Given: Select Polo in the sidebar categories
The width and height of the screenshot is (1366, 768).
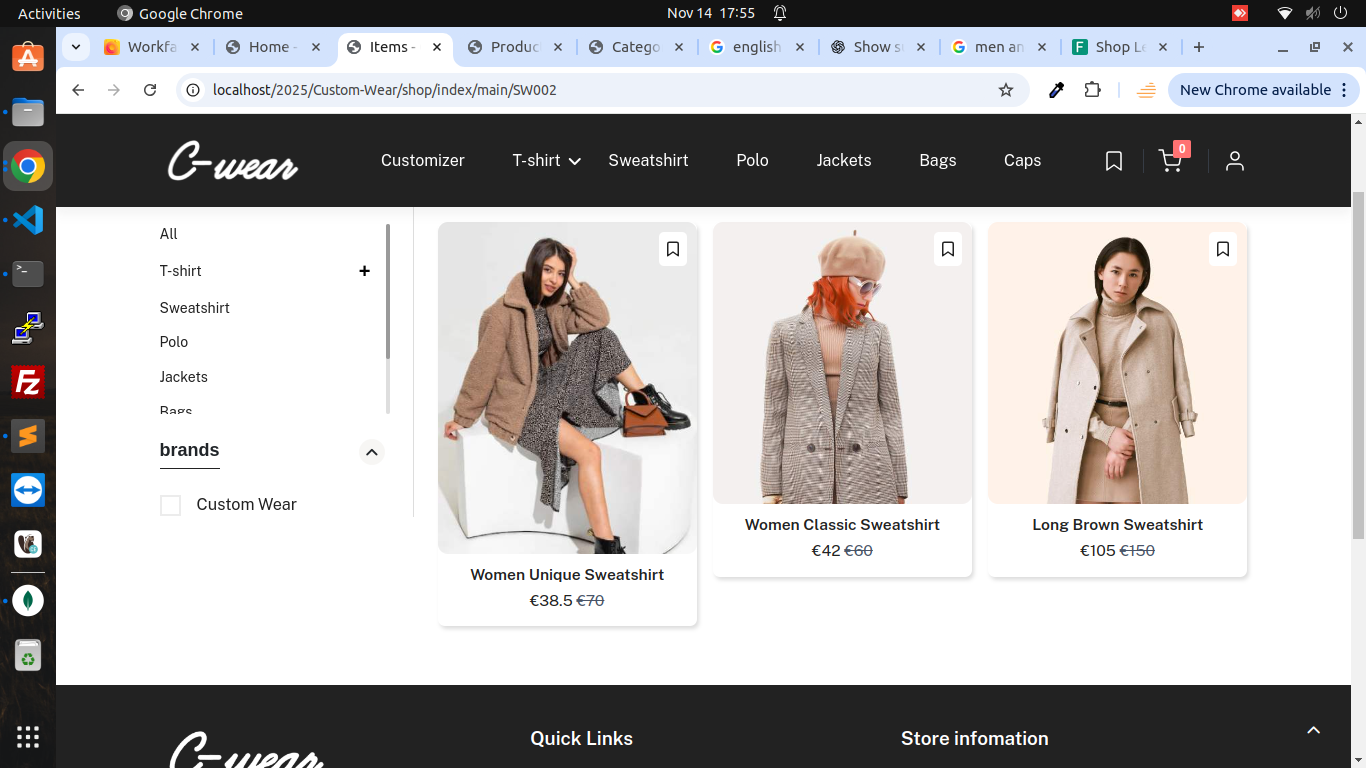Looking at the screenshot, I should [x=174, y=342].
